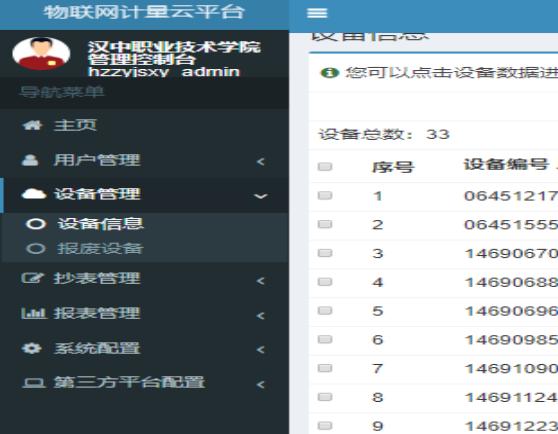Viewport: 558px width, 434px height.
Task: Sort by the 序号 column header
Action: (393, 167)
